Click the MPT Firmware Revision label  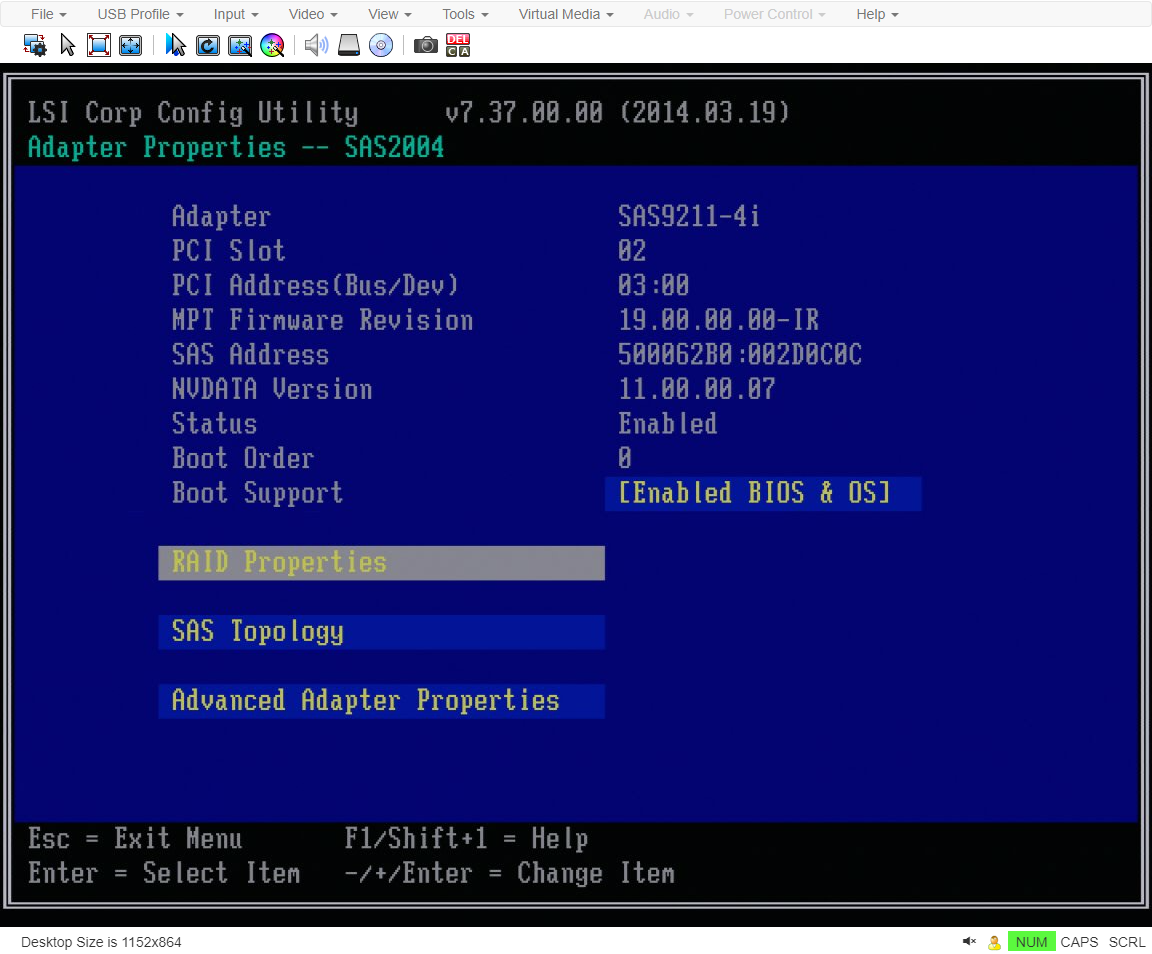tap(323, 320)
